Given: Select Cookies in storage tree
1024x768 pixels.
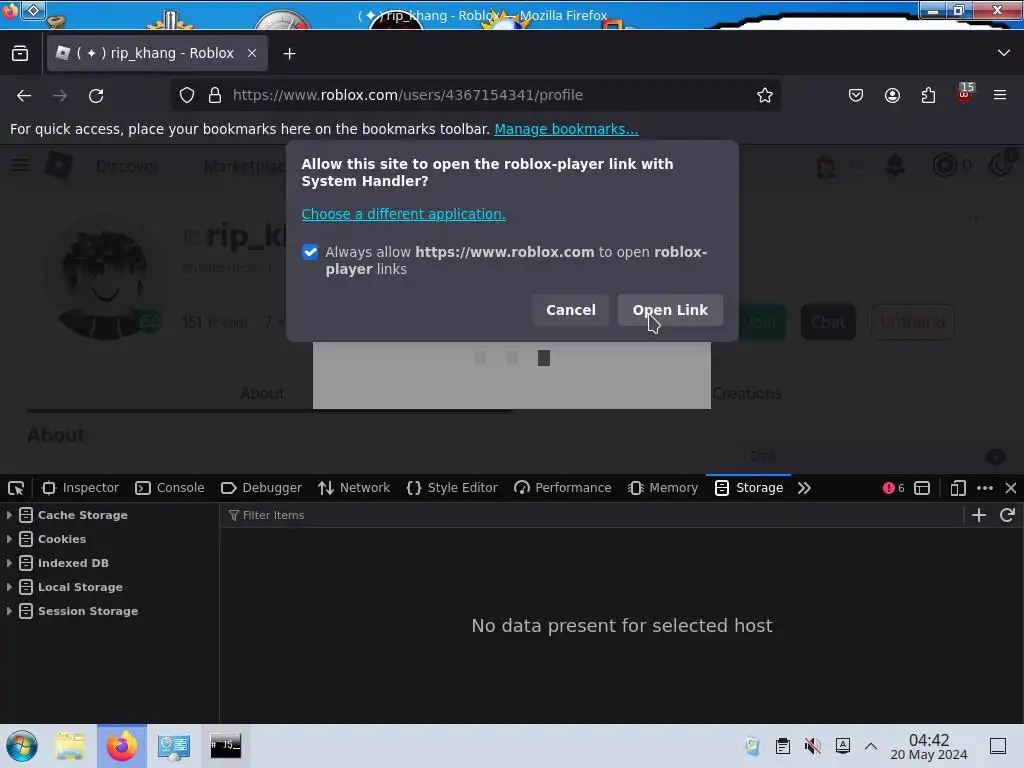Looking at the screenshot, I should pyautogui.click(x=61, y=539).
